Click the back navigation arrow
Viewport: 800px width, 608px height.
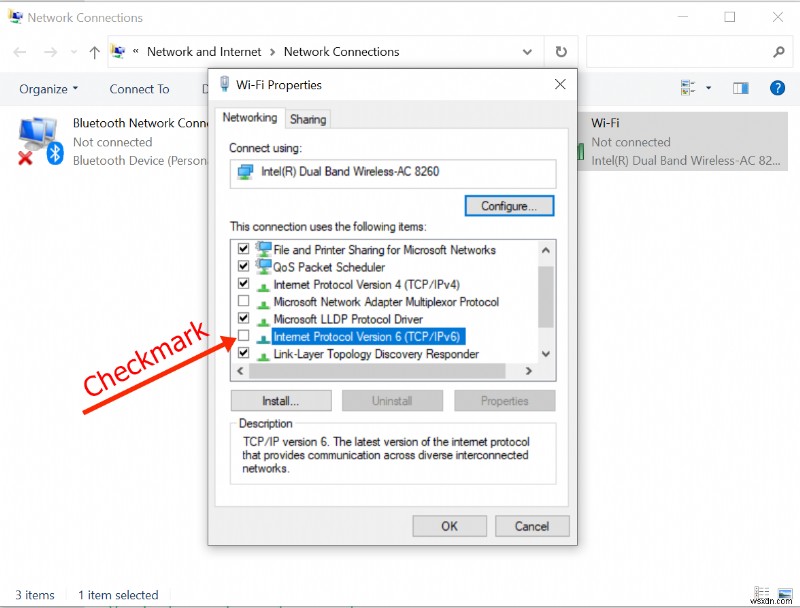click(x=20, y=51)
